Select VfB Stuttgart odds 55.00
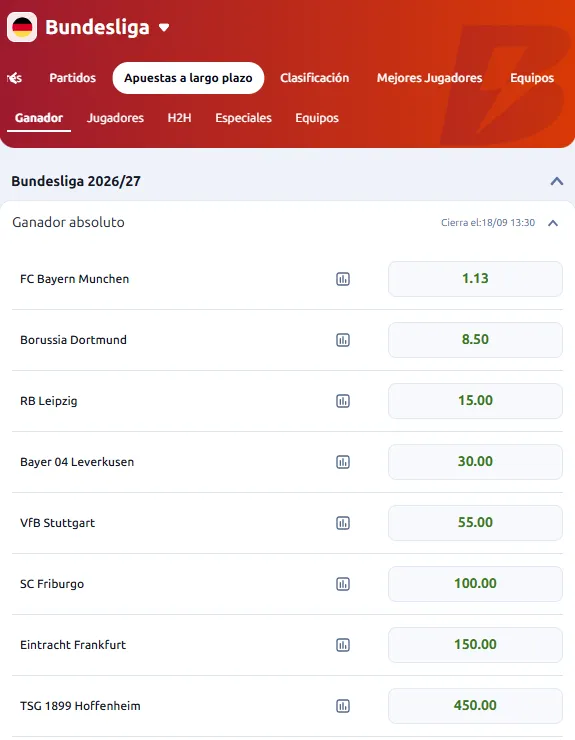The width and height of the screenshot is (575, 740). 475,523
